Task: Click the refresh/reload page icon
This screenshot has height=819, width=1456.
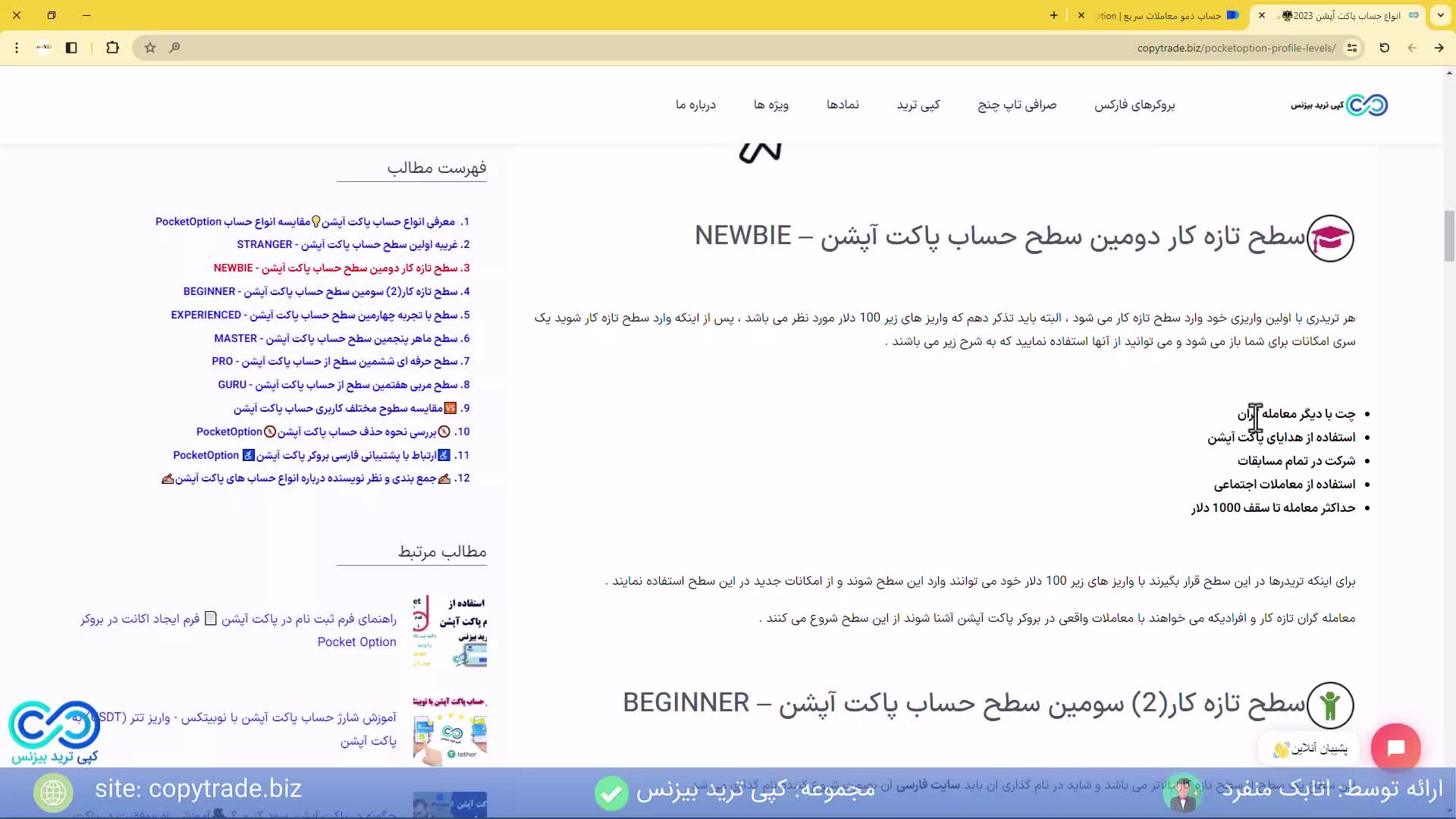Action: [x=1384, y=47]
